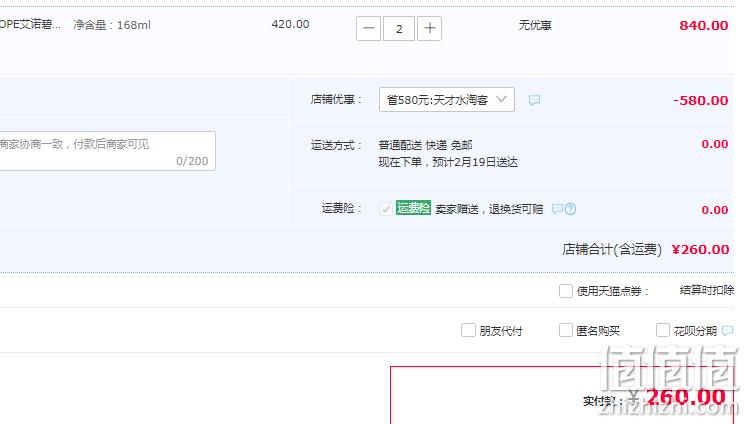Click the 0/200 character counter

(192, 161)
